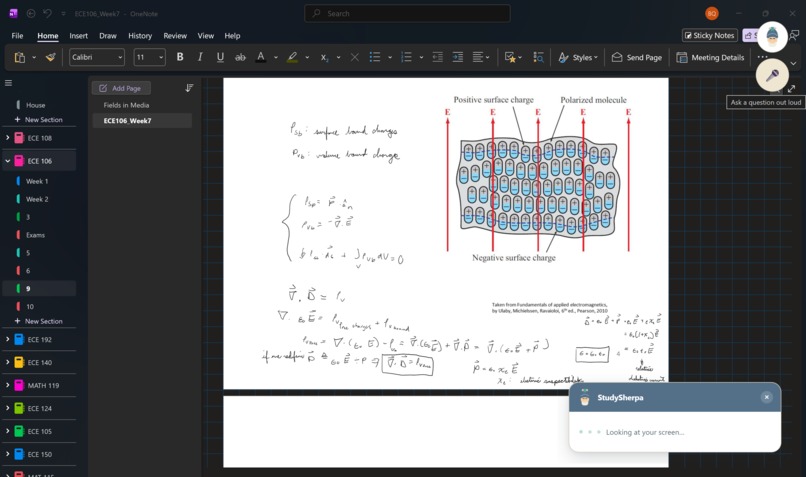The height and width of the screenshot is (477, 806).
Task: Close the StudySherpa popup
Action: coord(766,397)
